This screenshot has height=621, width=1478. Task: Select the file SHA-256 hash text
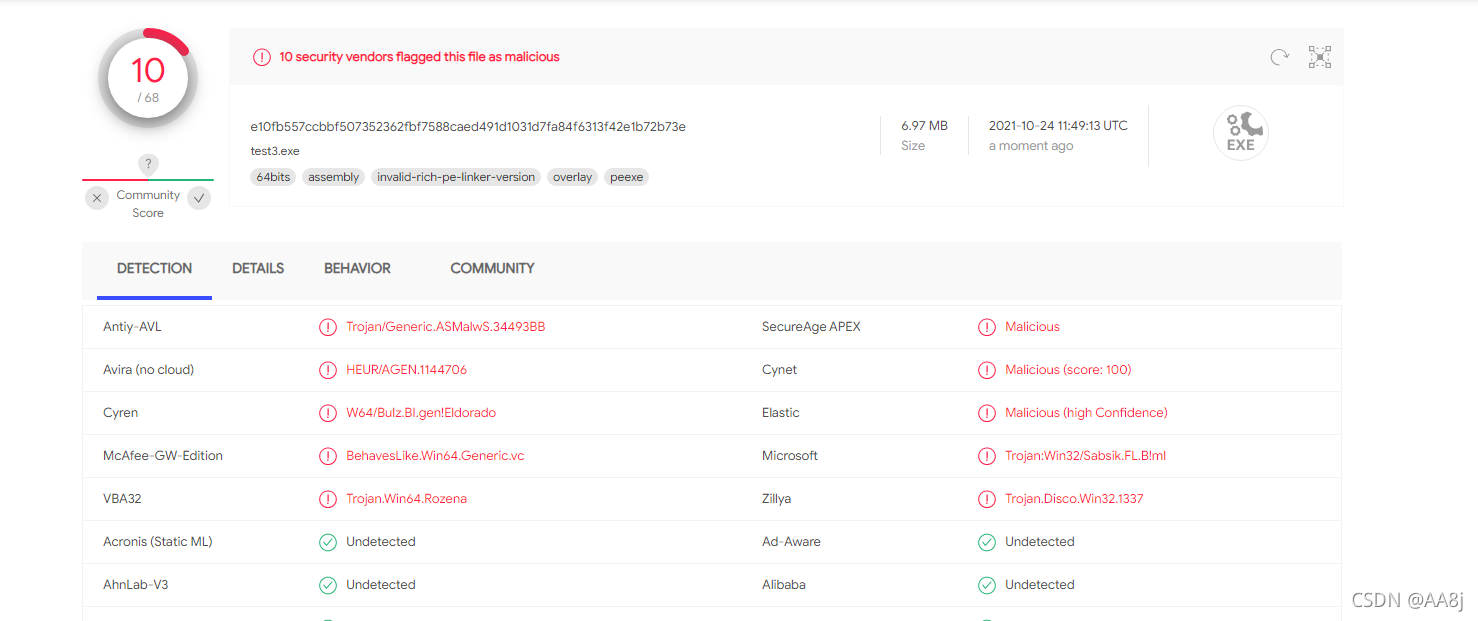coord(468,126)
